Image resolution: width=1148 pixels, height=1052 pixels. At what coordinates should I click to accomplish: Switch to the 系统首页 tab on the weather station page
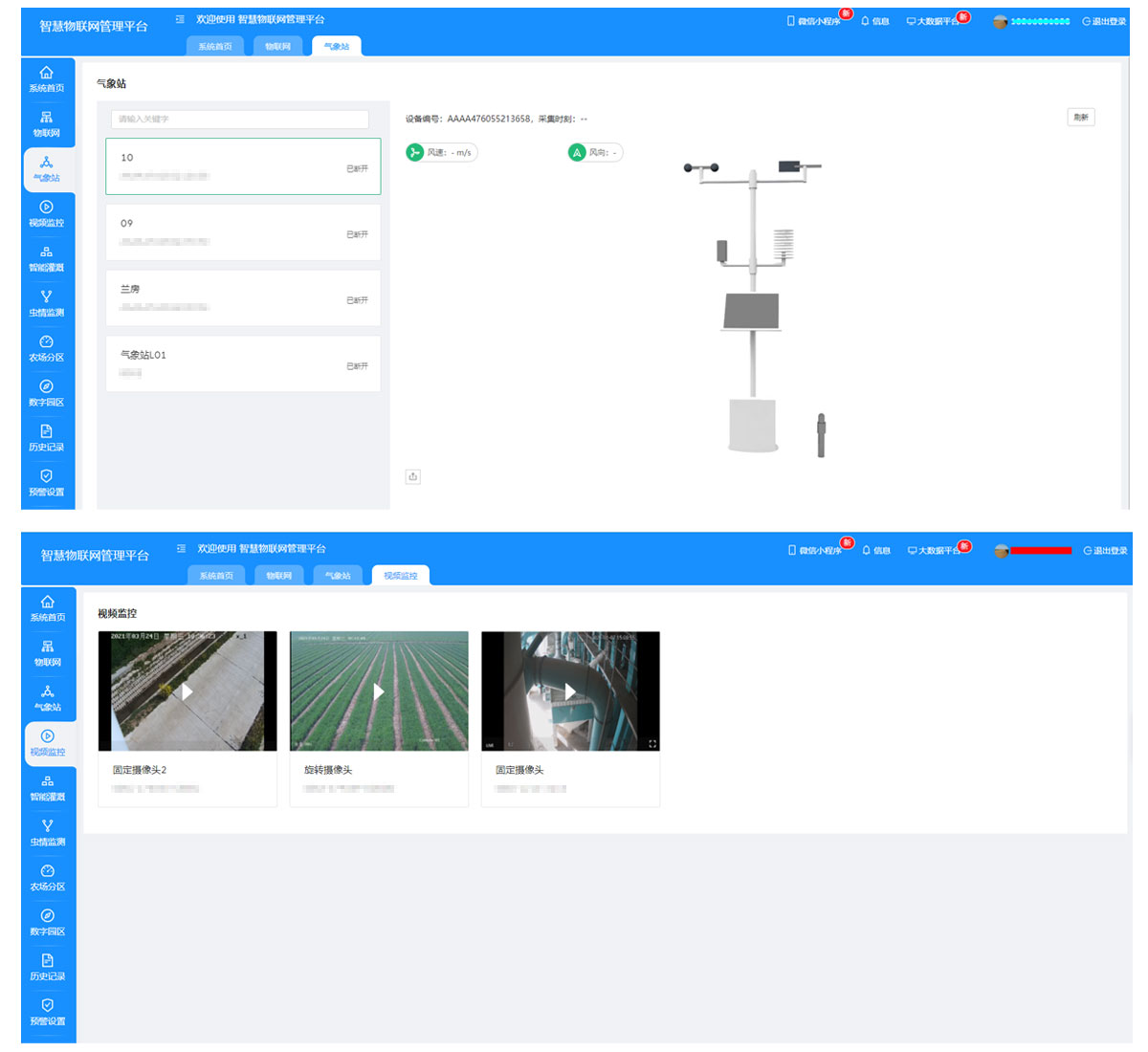coord(215,46)
